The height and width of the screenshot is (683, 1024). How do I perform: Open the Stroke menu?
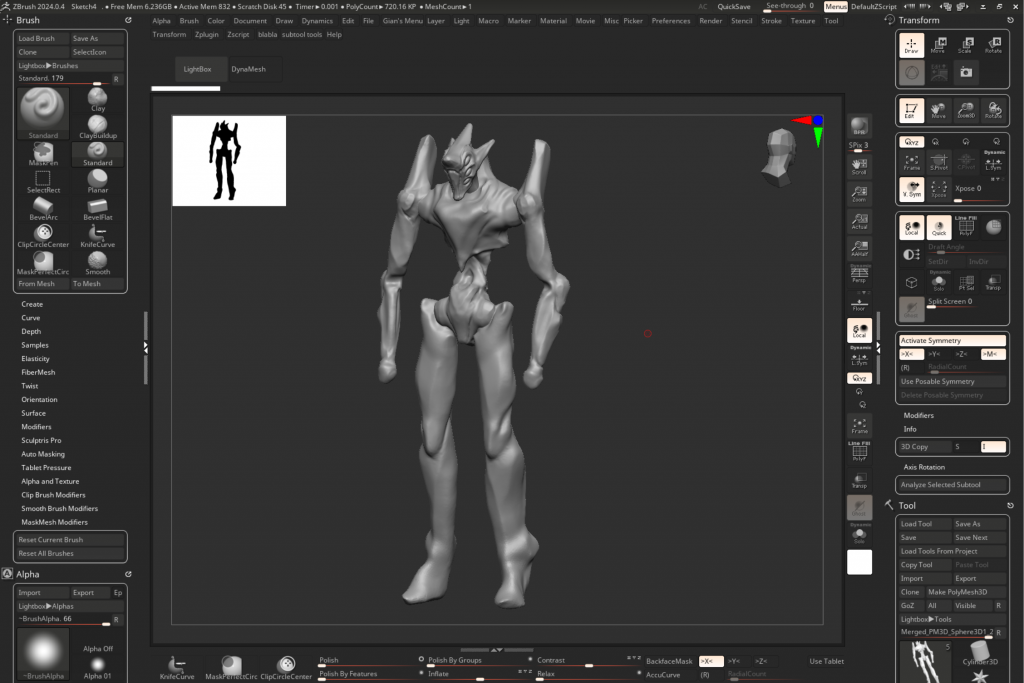pos(771,21)
